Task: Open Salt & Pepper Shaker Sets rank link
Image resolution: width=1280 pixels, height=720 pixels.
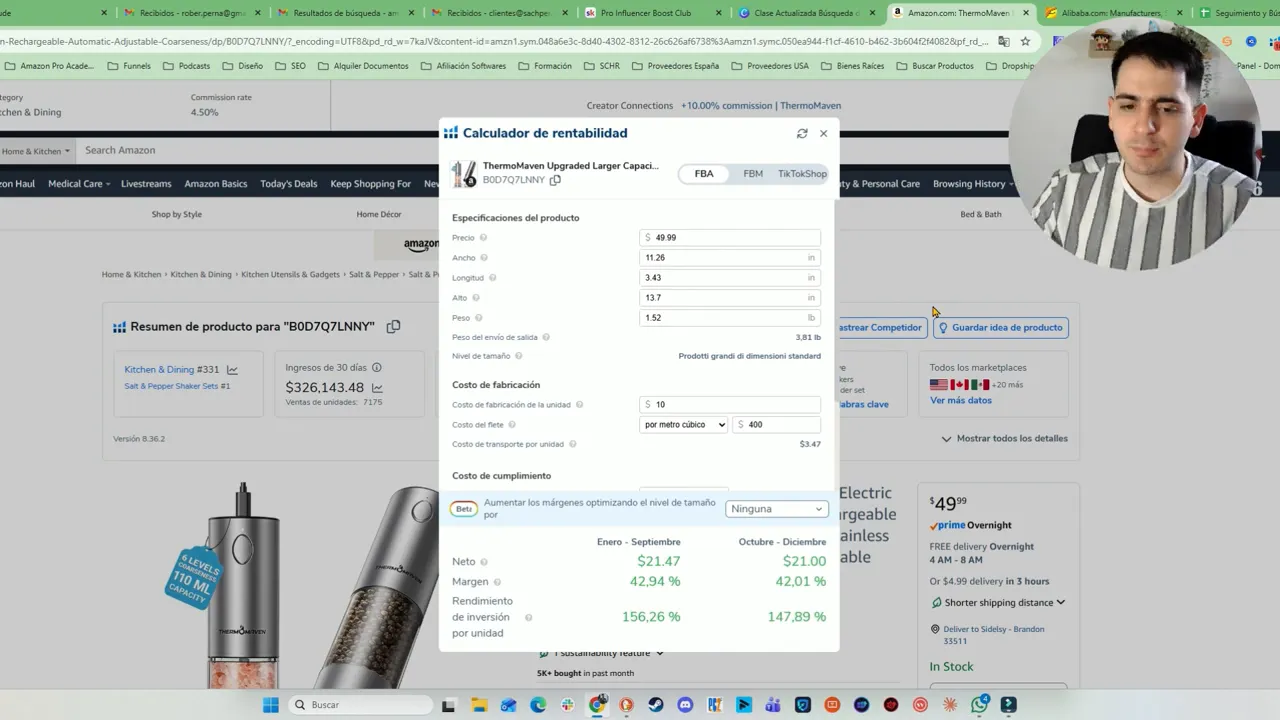Action: 171,386
